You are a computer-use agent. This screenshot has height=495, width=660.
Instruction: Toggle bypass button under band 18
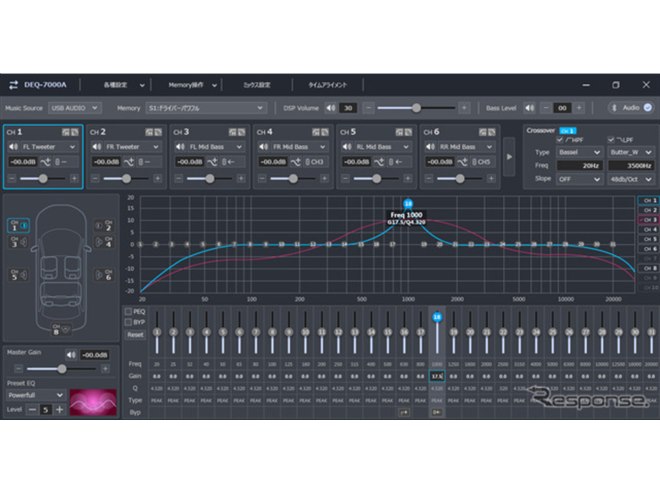[436, 412]
